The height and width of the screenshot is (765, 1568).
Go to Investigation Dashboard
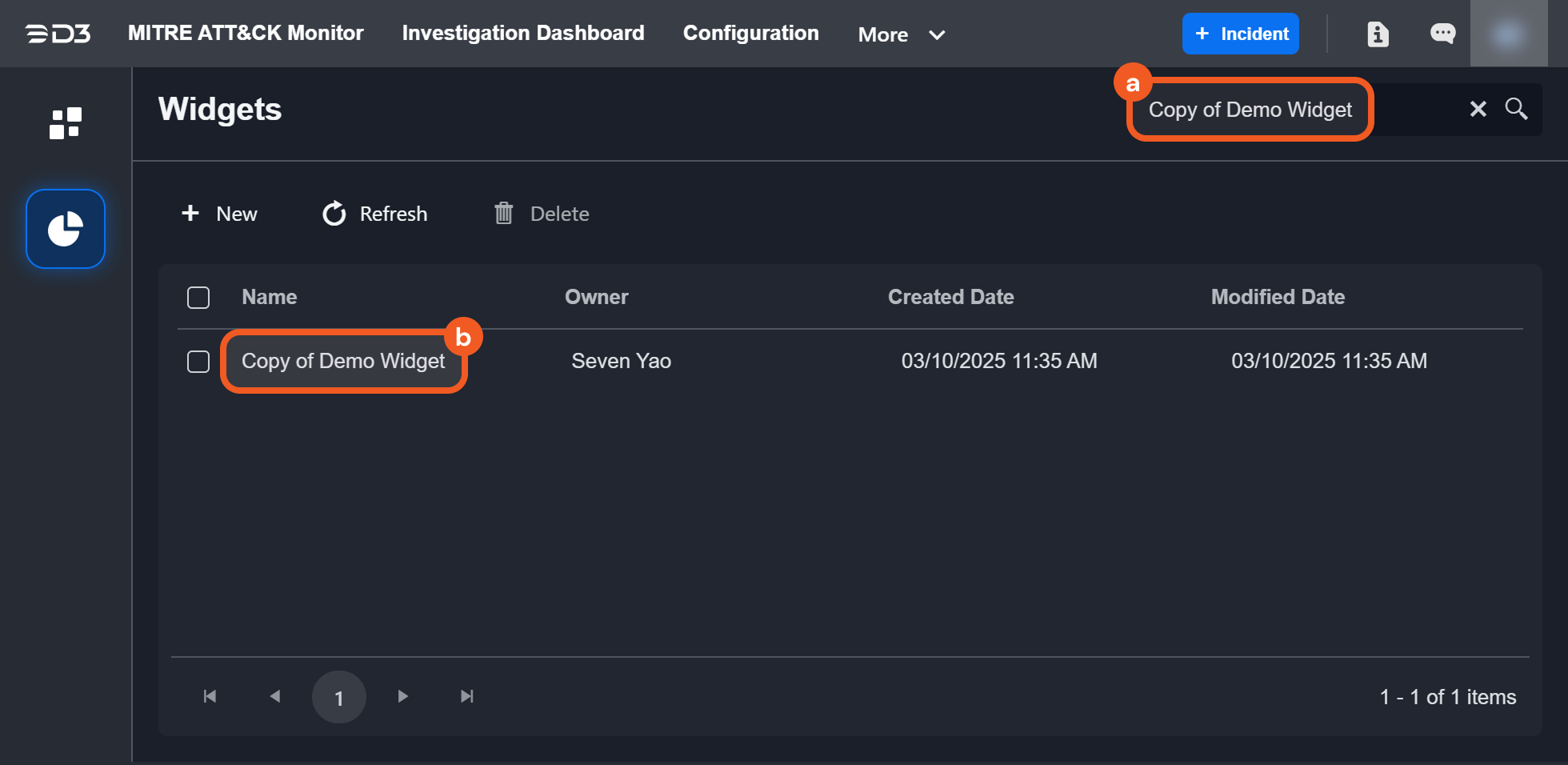[x=523, y=33]
